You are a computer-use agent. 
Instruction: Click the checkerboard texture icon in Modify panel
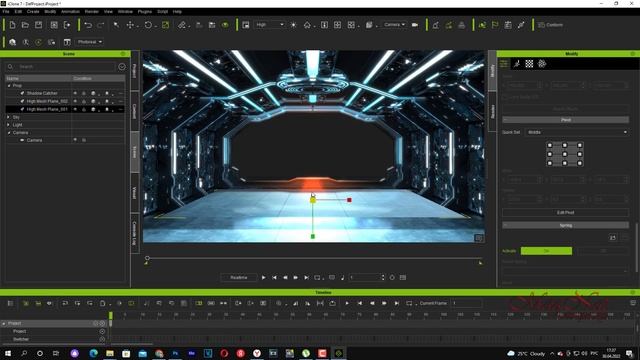tap(529, 64)
